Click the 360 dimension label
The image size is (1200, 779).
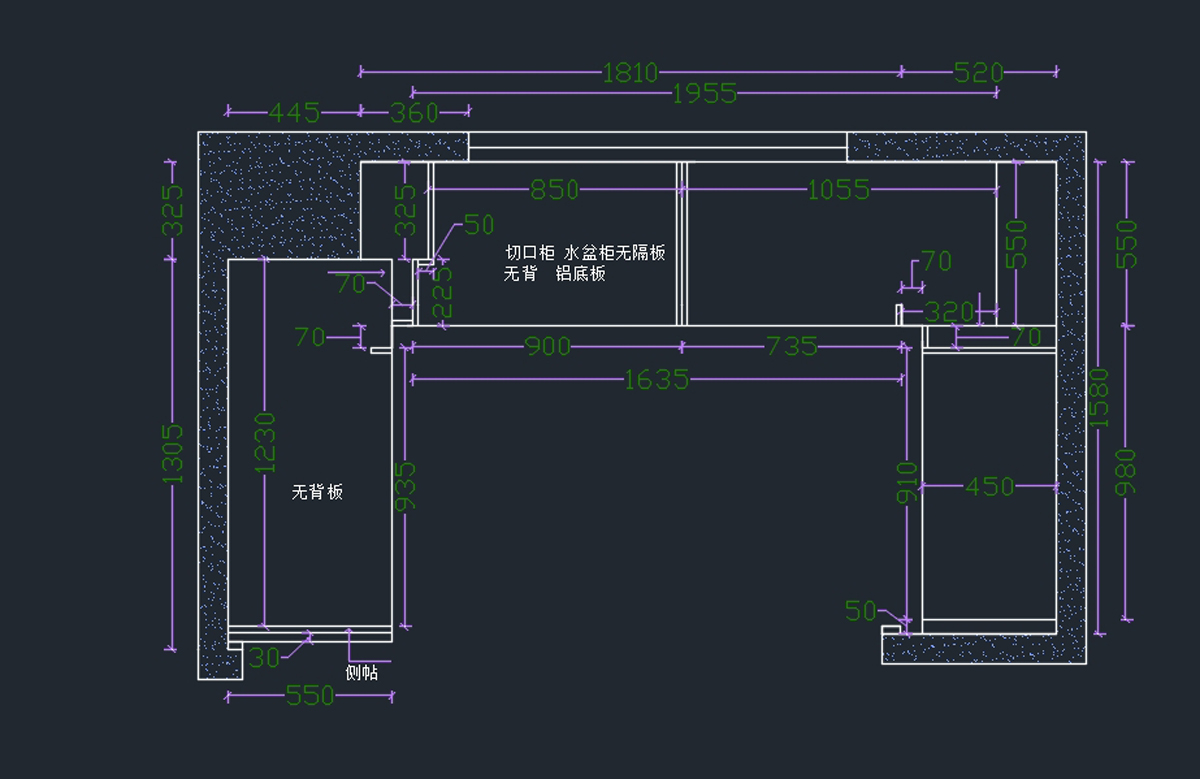pos(414,113)
